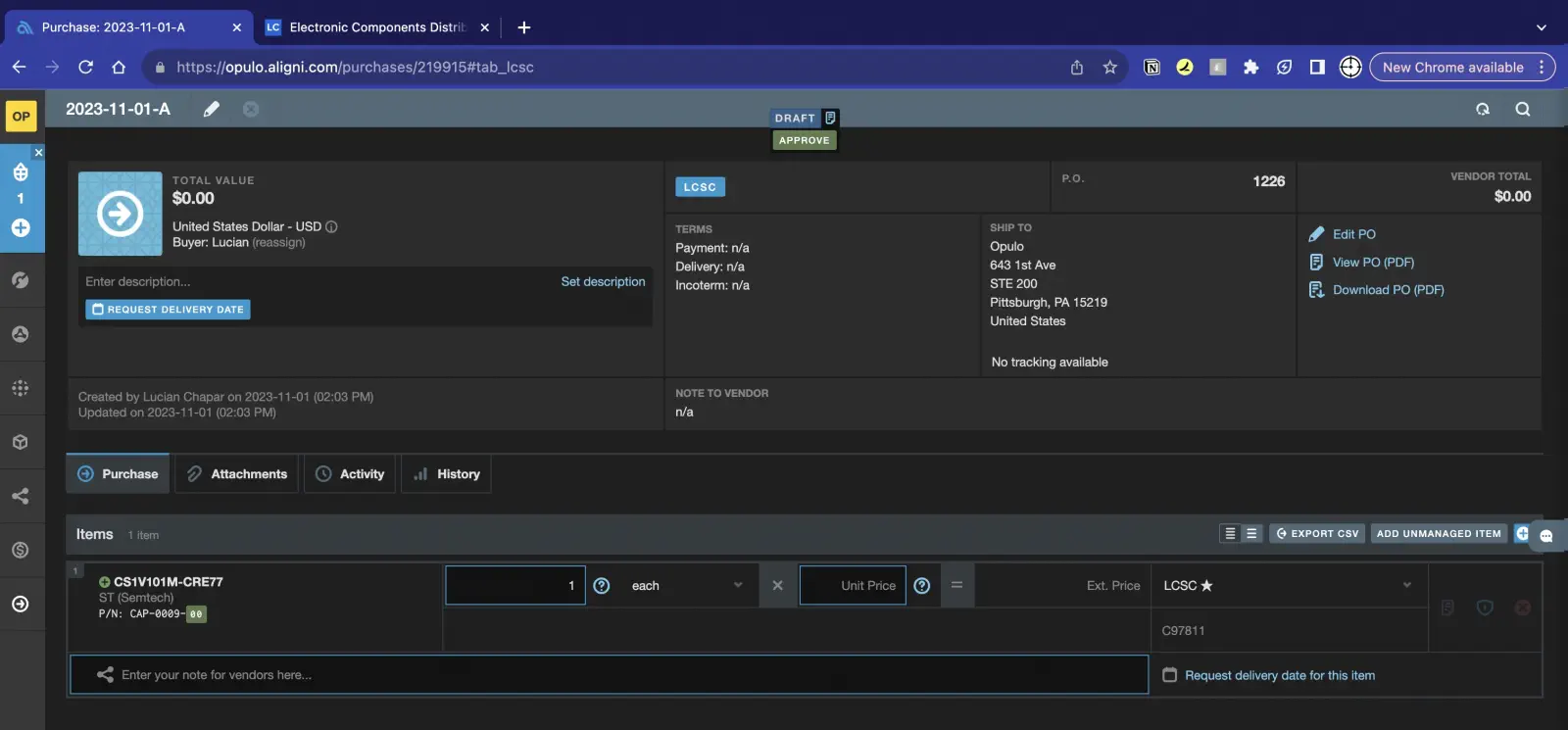Click the refresh search icon in header

click(x=1483, y=109)
